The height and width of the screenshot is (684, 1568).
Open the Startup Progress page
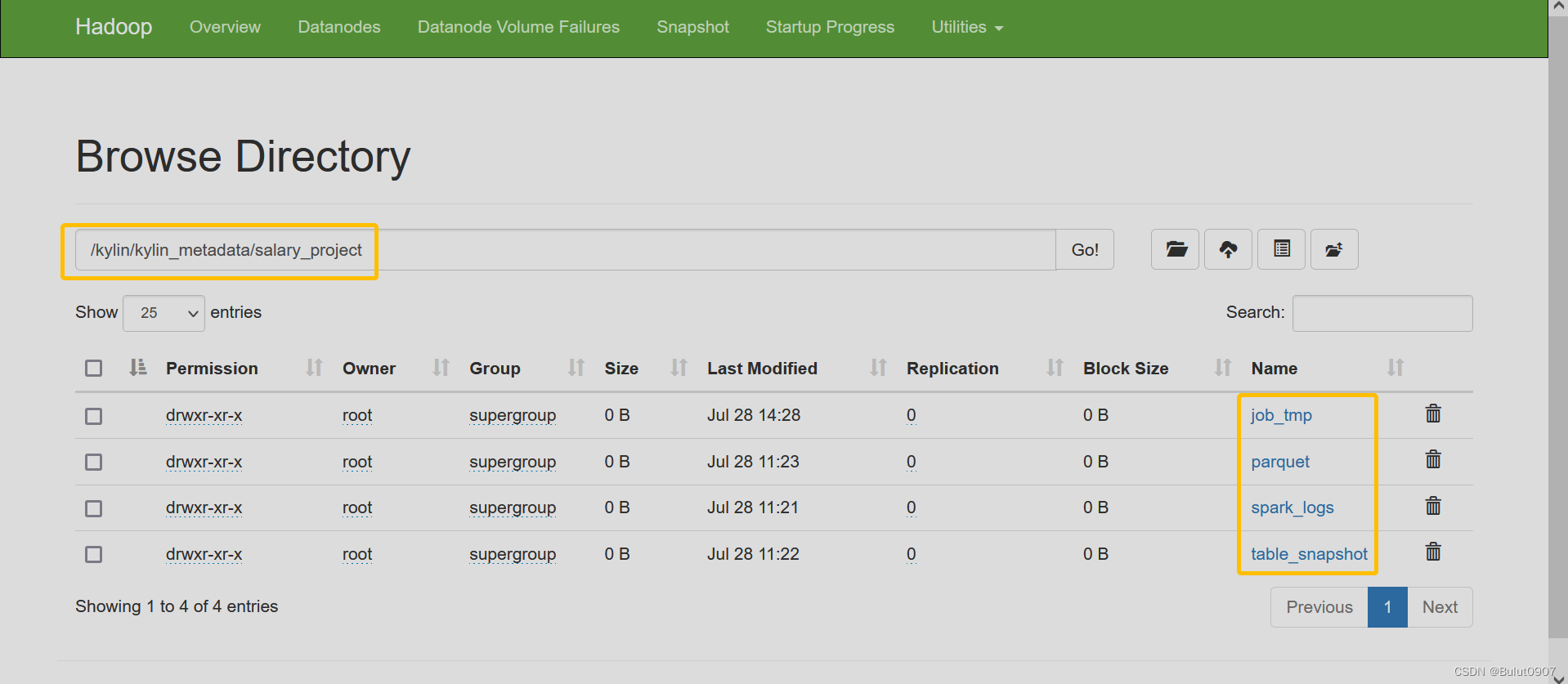830,27
